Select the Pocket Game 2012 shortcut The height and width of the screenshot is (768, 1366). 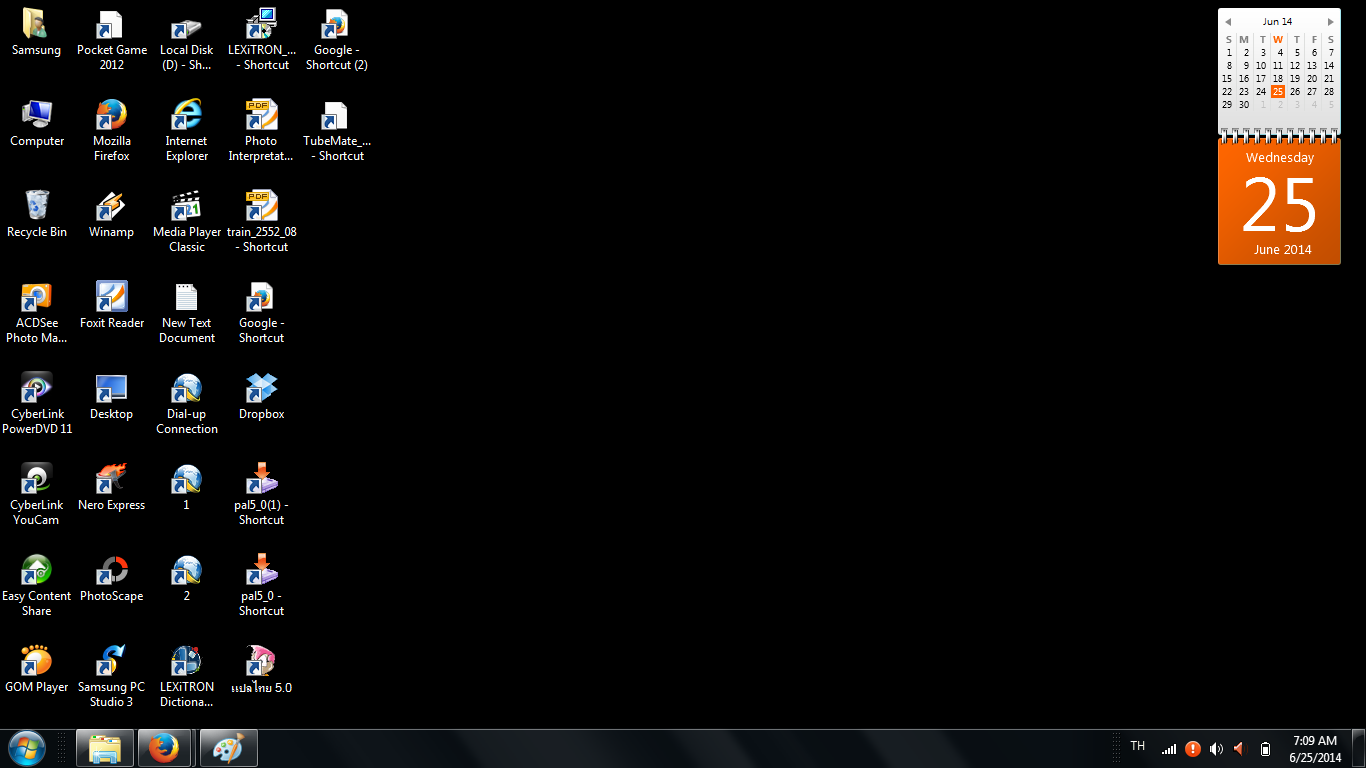(112, 40)
